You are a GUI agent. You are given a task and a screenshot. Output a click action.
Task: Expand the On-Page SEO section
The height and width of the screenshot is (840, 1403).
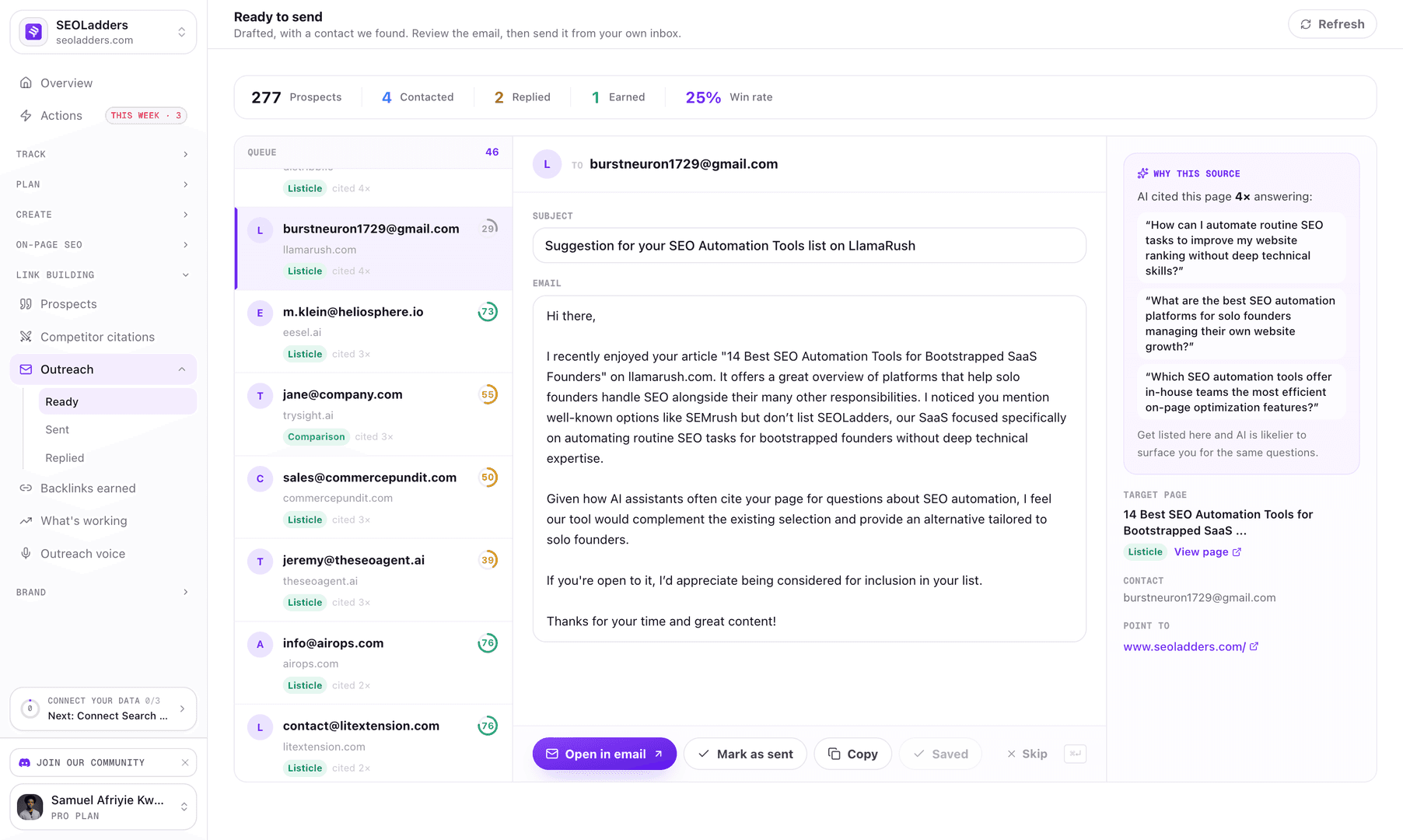click(x=103, y=245)
